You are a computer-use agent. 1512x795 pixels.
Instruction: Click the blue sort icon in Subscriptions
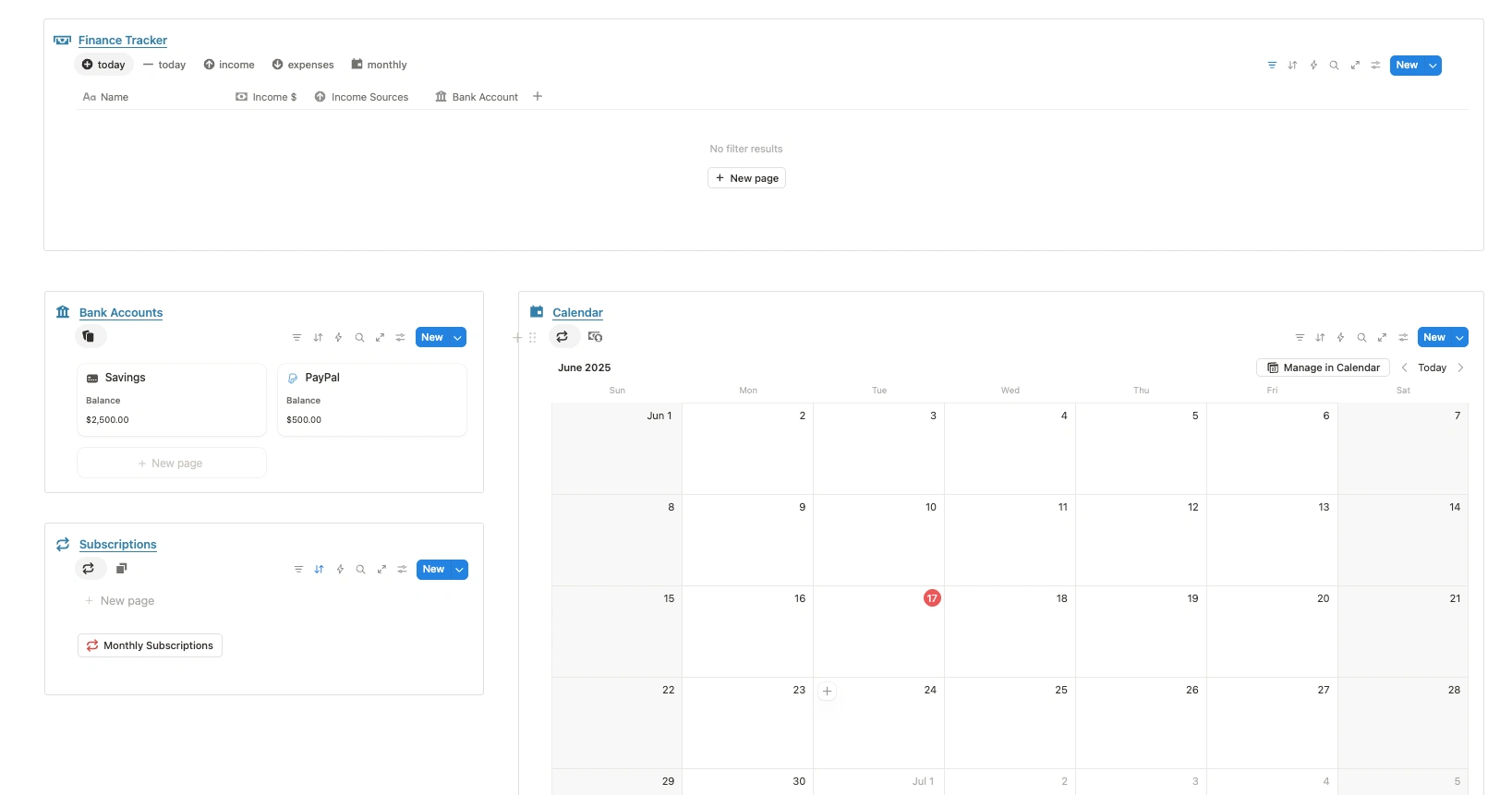tap(319, 570)
